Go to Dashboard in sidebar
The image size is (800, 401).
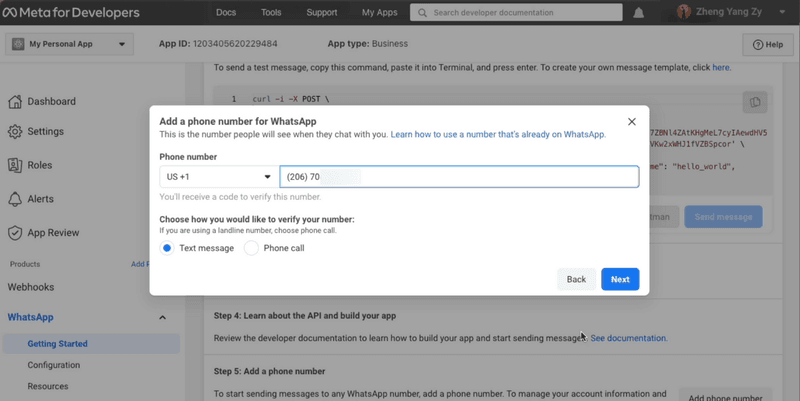point(52,102)
